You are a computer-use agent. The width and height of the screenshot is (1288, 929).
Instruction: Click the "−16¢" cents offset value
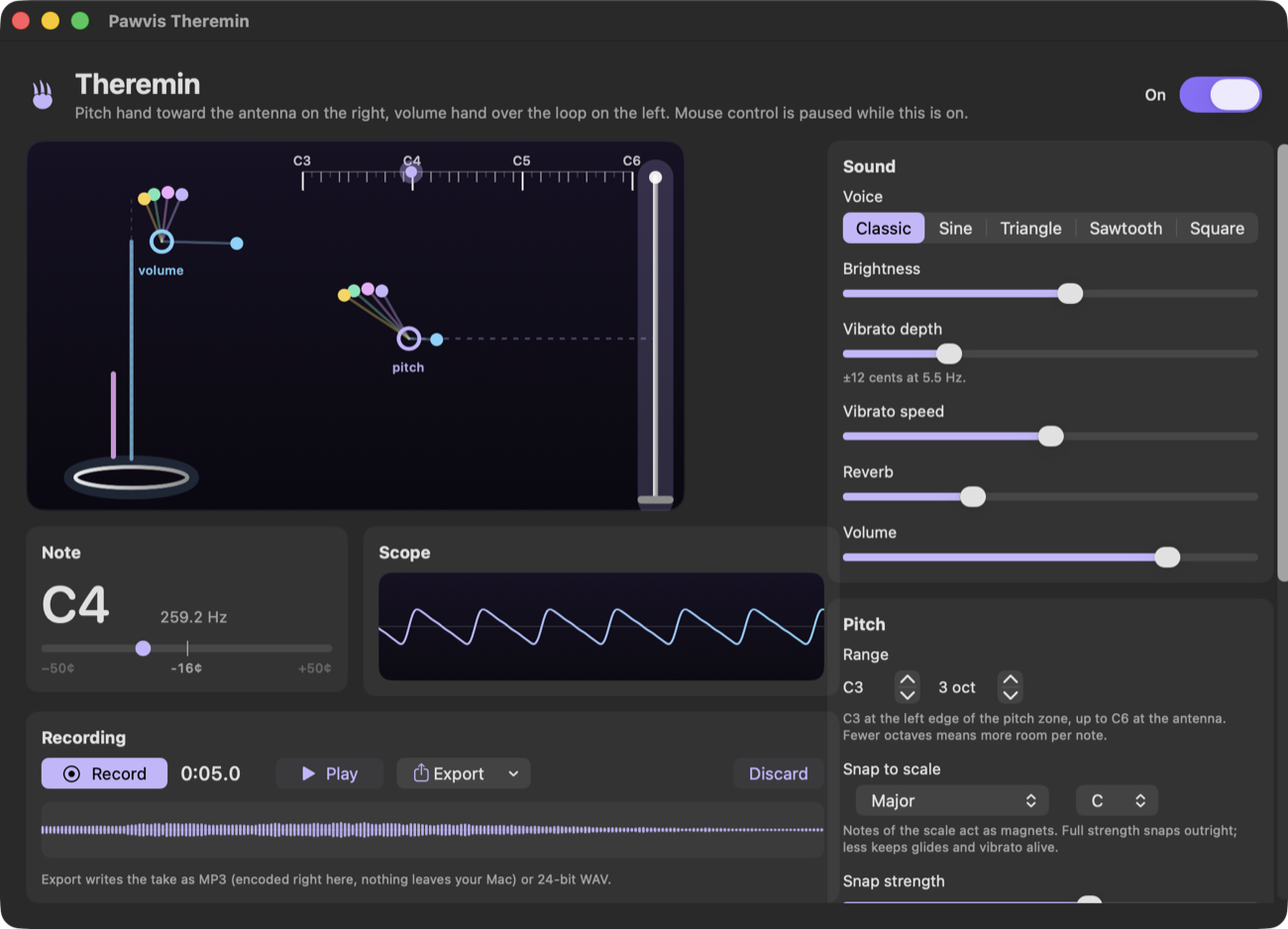(x=186, y=669)
